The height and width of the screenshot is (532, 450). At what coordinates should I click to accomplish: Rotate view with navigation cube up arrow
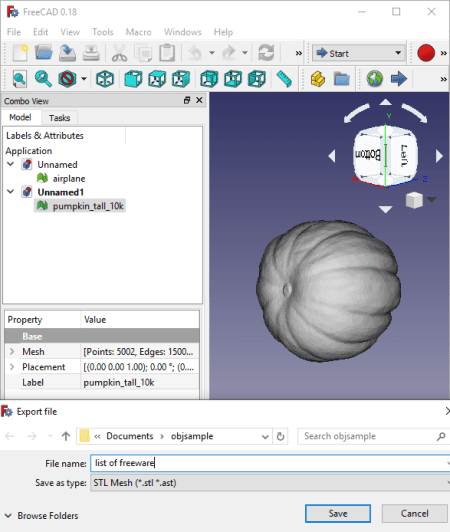(385, 102)
